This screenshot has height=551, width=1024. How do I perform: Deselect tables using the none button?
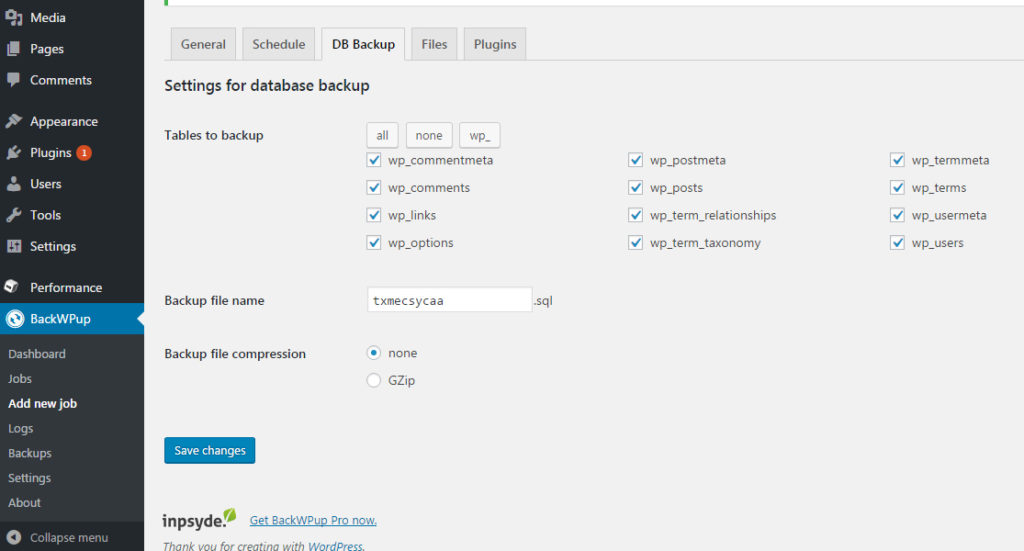tap(429, 135)
